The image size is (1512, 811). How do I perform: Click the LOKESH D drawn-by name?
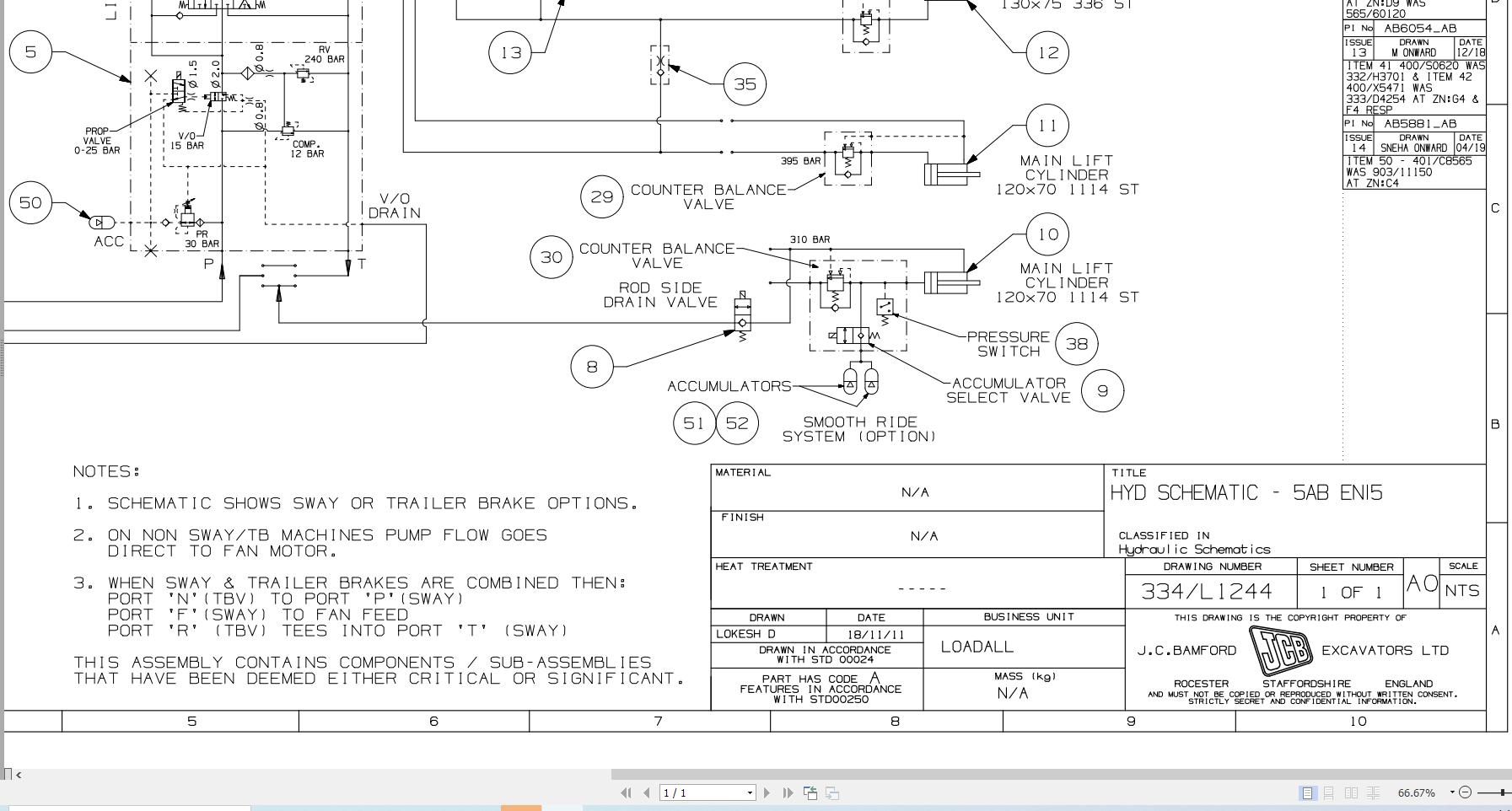(x=745, y=634)
